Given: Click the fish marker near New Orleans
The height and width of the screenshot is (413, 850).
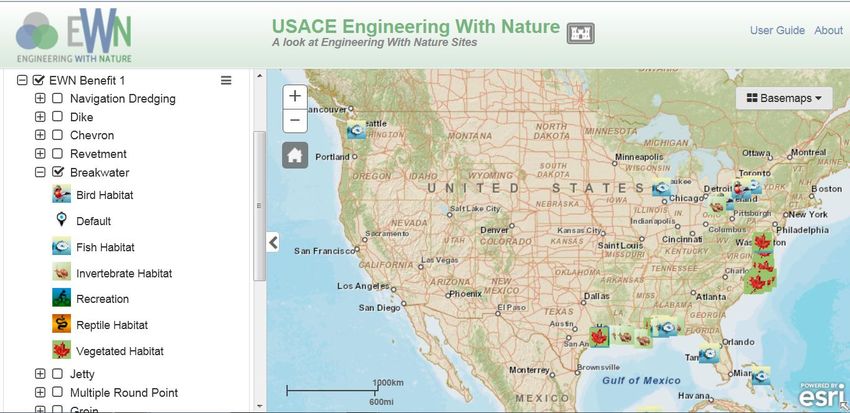Looking at the screenshot, I should click(668, 326).
